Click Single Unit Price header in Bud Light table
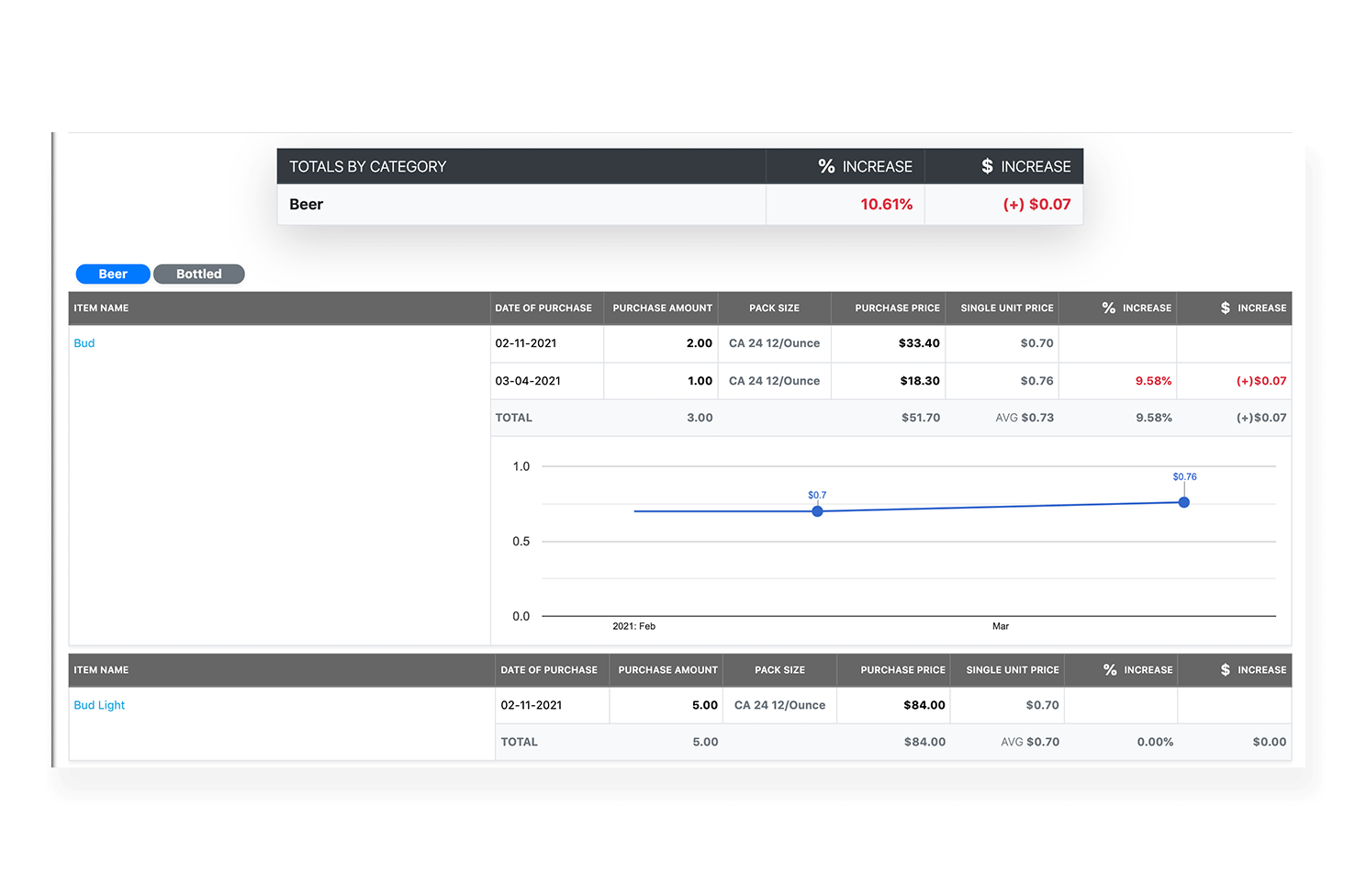The image size is (1355, 896). pyautogui.click(x=1013, y=670)
